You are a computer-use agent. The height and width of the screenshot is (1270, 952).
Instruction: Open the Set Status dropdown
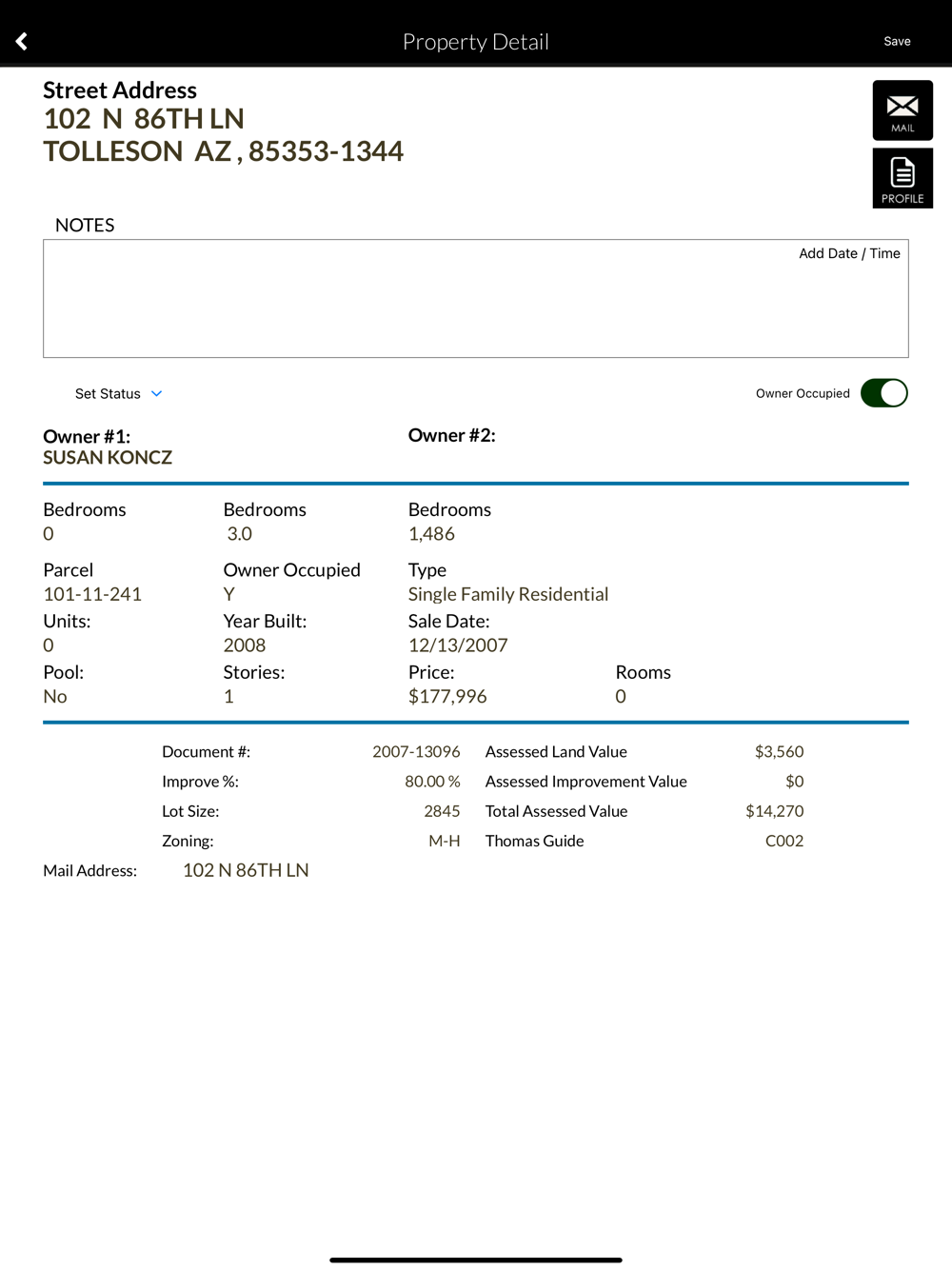[119, 393]
